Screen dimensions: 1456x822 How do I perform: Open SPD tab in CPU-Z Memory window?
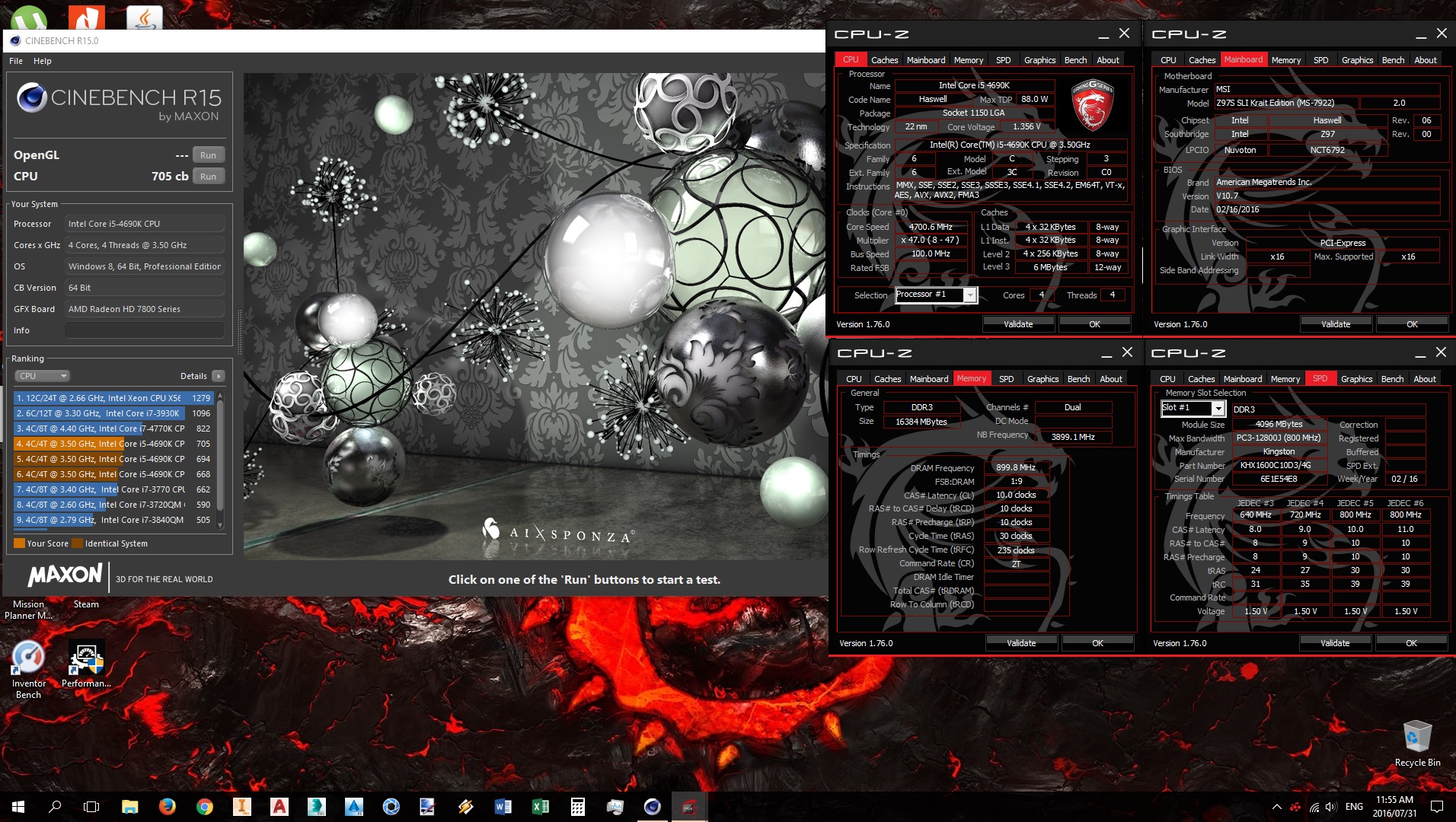click(x=1006, y=379)
